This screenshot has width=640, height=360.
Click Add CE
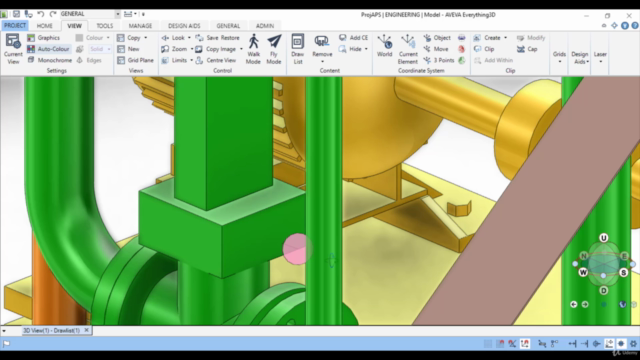353,38
